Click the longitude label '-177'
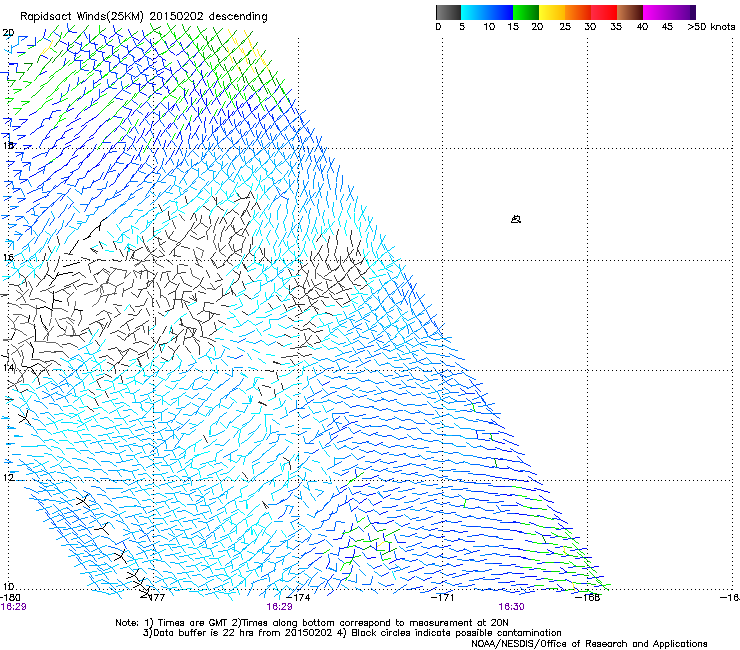740x650 pixels. point(154,598)
